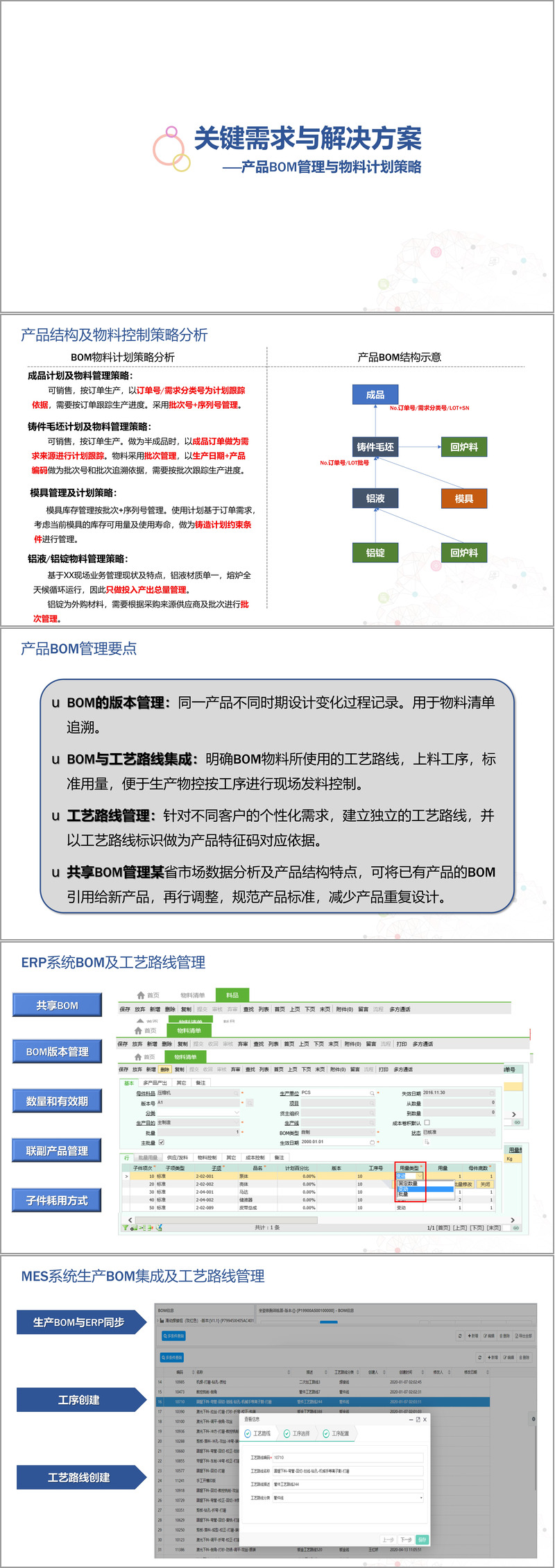
Task: Open calendar icon for 生效日期 field
Action: tap(372, 1142)
